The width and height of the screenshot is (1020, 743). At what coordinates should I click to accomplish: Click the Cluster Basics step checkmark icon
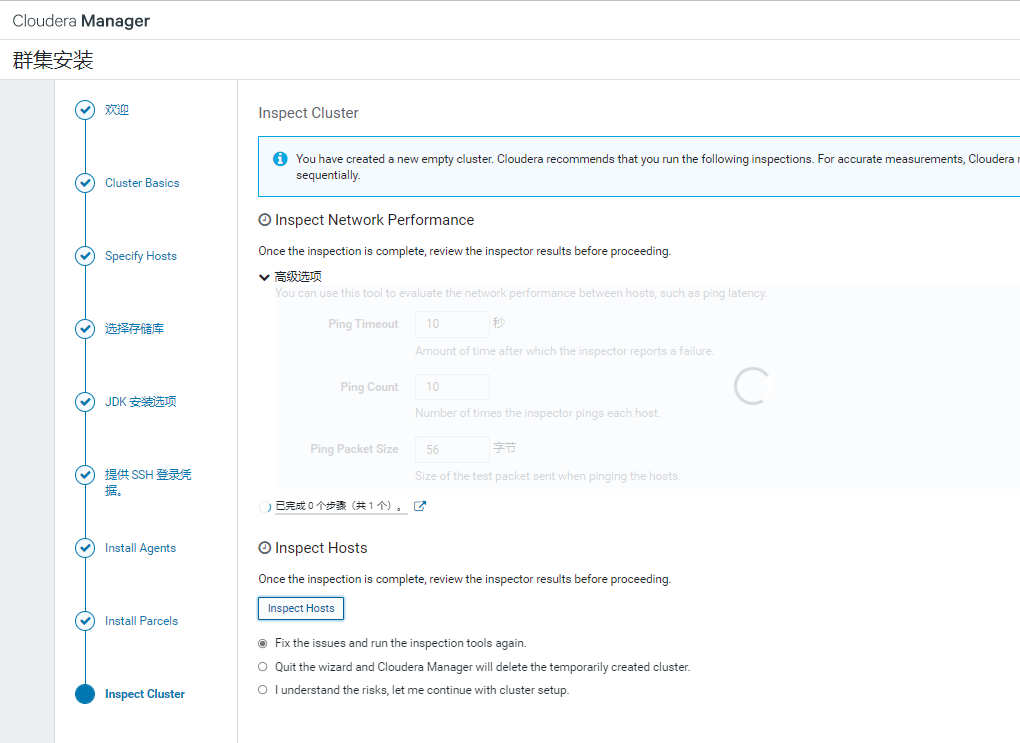click(x=85, y=183)
